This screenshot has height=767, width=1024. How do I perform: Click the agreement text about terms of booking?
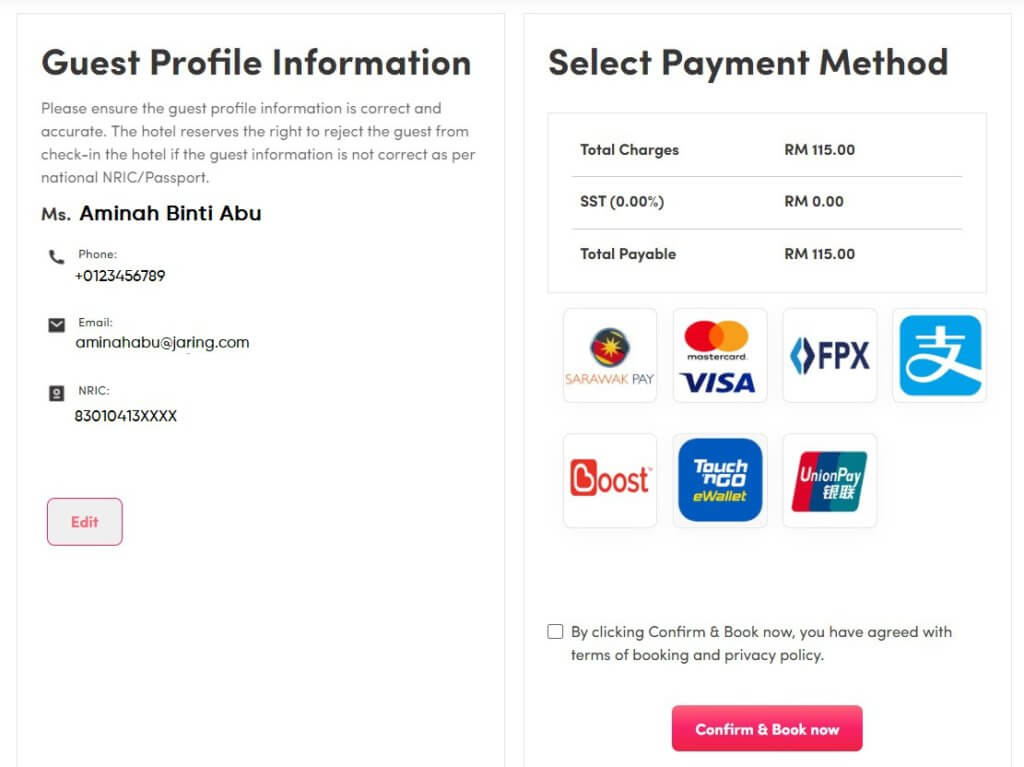pyautogui.click(x=761, y=644)
